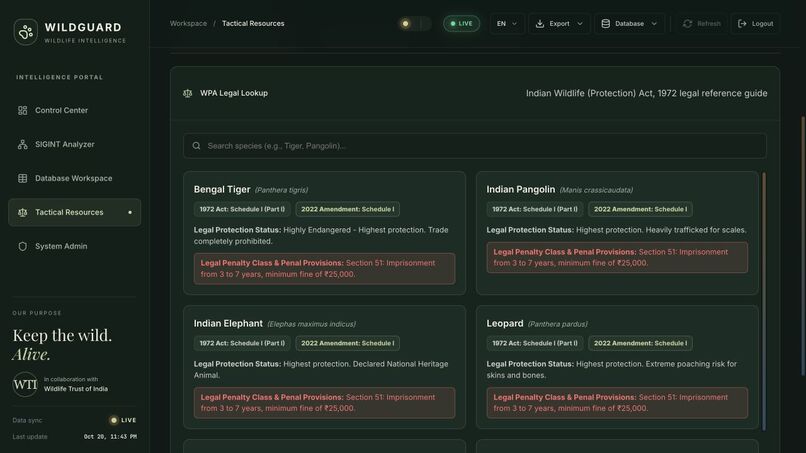Click the Database cylinder icon
This screenshot has width=806, height=453.
click(606, 24)
